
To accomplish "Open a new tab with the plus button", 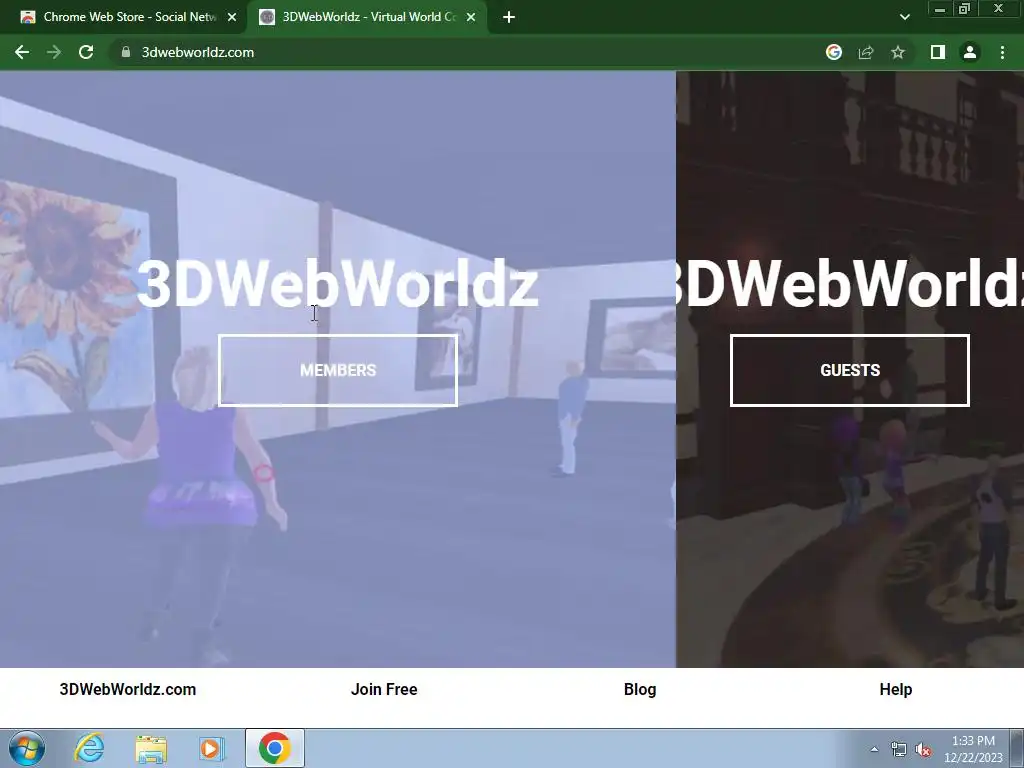I will [509, 17].
